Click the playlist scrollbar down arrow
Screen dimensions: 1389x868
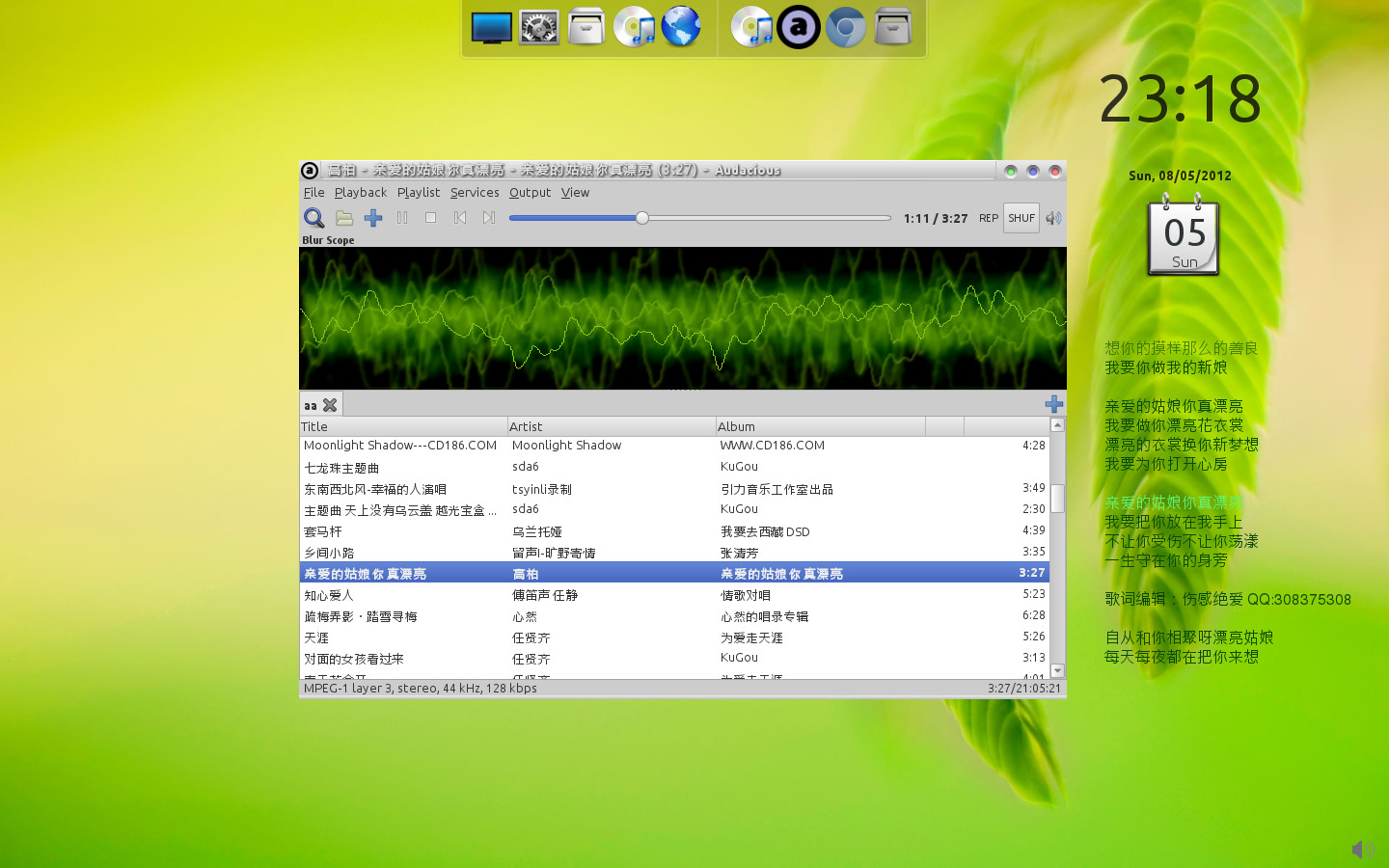(1057, 670)
